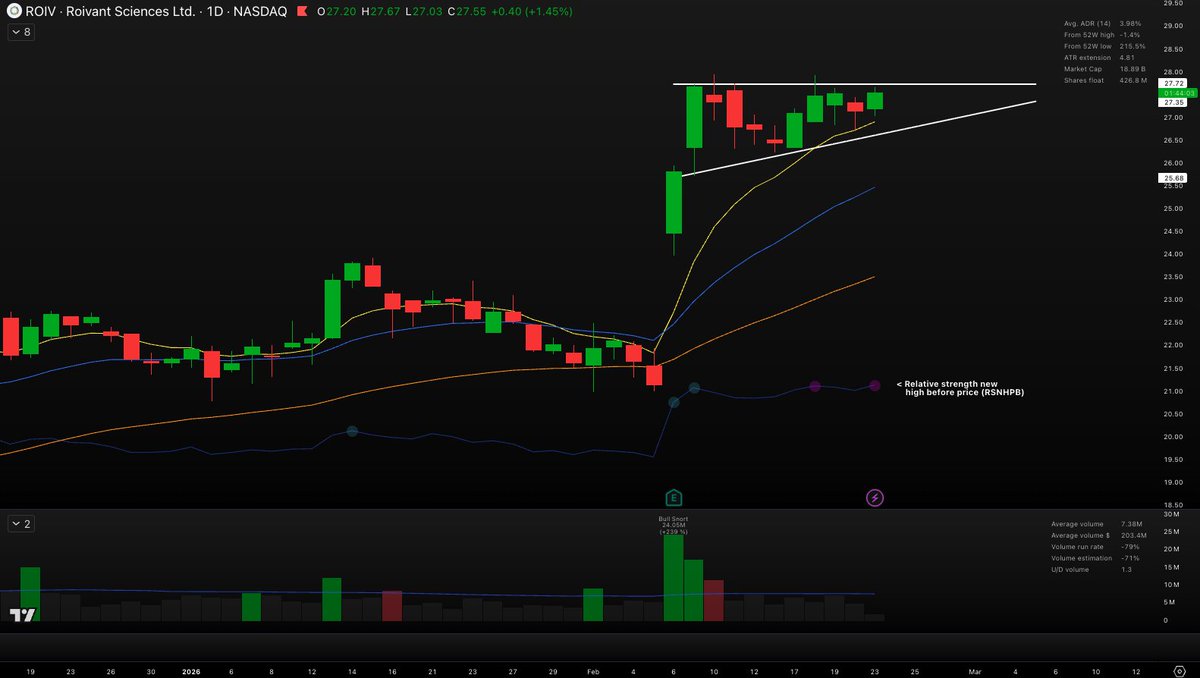Click the Bull Snort 24.05M volume annotation
This screenshot has width=1200, height=678.
click(674, 524)
